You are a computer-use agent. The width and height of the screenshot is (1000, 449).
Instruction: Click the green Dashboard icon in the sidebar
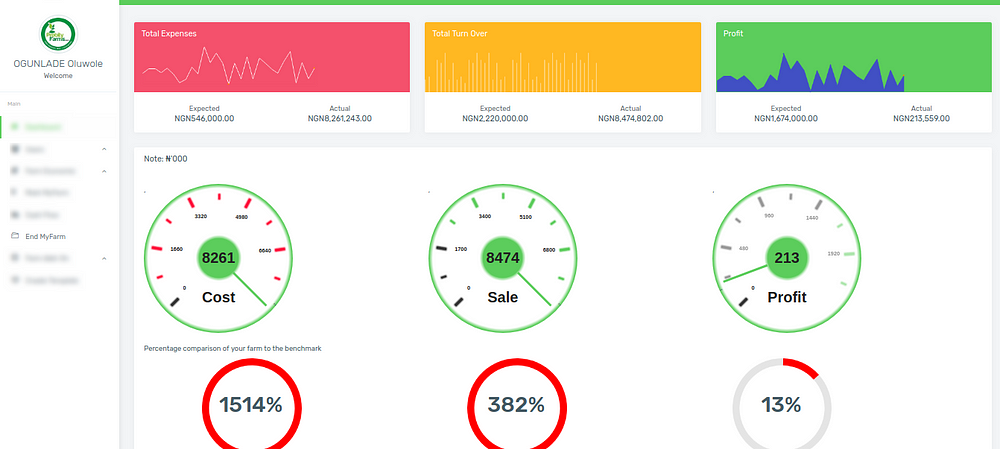pyautogui.click(x=15, y=127)
